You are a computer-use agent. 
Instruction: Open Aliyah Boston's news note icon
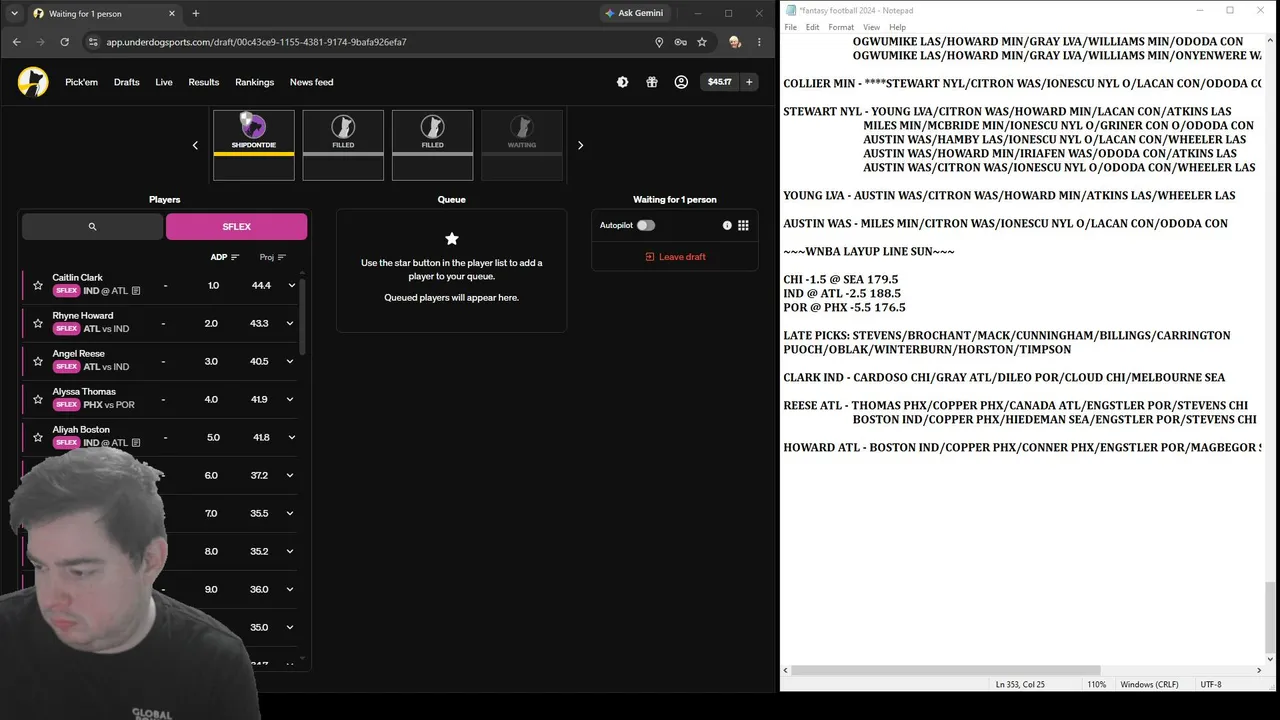click(x=136, y=443)
